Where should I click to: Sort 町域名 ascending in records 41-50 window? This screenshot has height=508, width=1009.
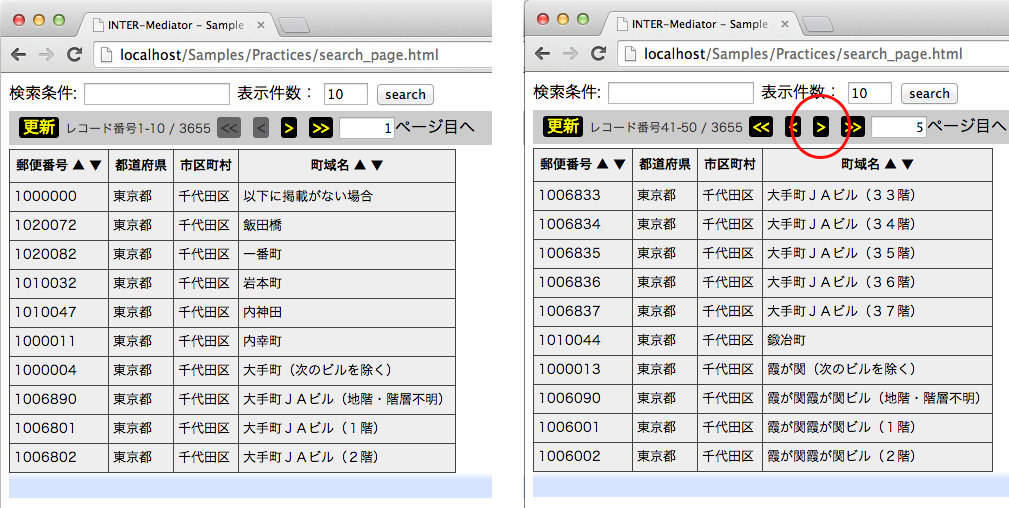(891, 165)
